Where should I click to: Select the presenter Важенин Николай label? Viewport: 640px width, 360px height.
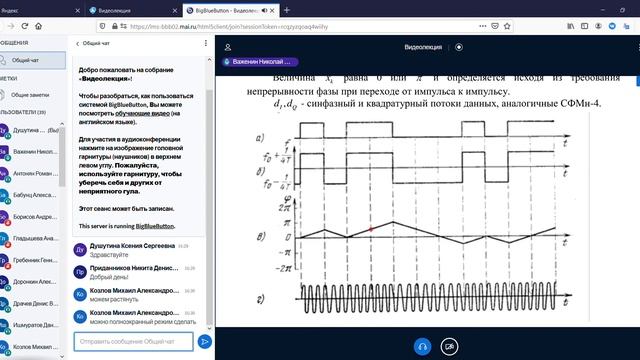pos(260,62)
